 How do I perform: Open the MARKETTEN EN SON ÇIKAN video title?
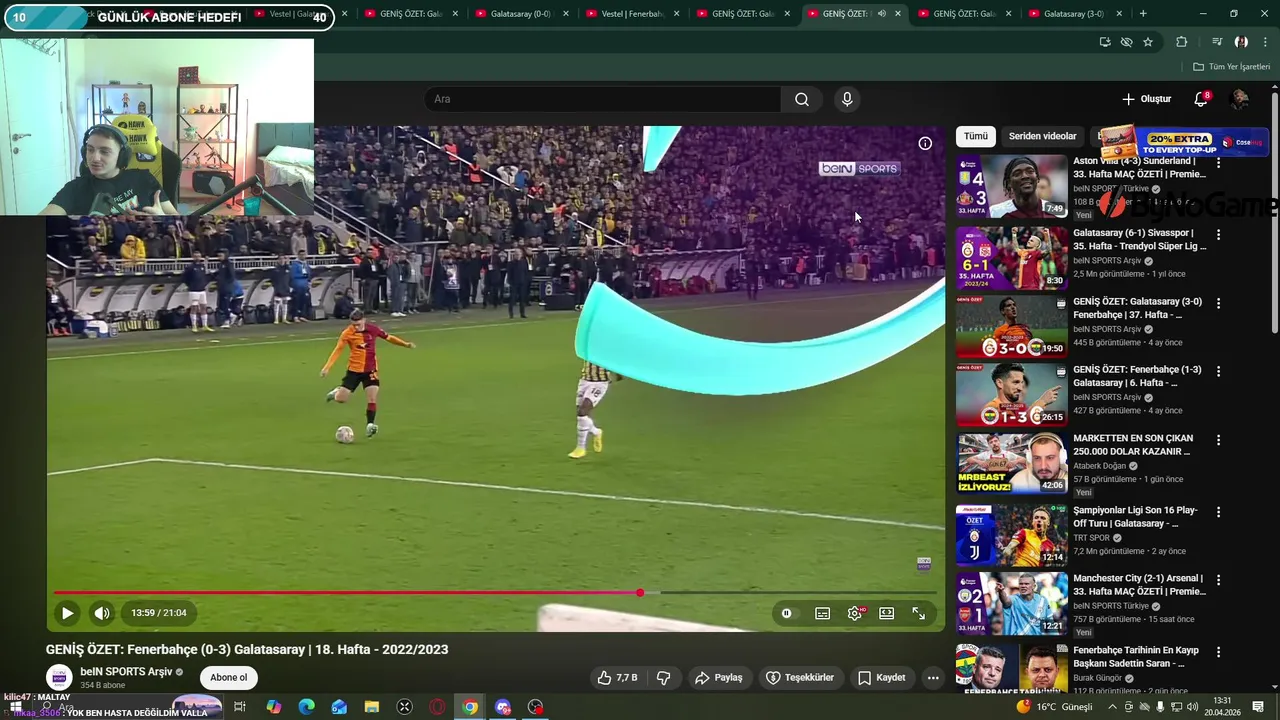click(x=1131, y=445)
